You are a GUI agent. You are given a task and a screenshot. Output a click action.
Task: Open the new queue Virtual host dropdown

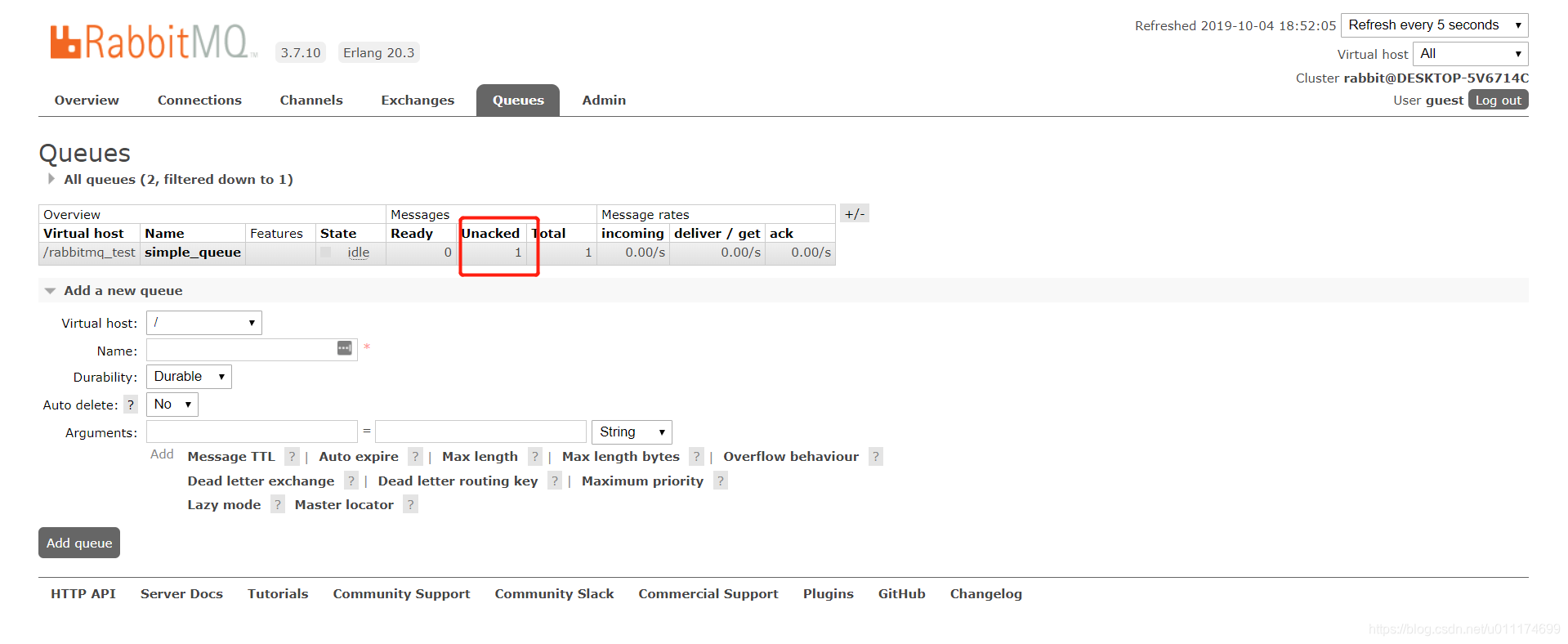[204, 323]
